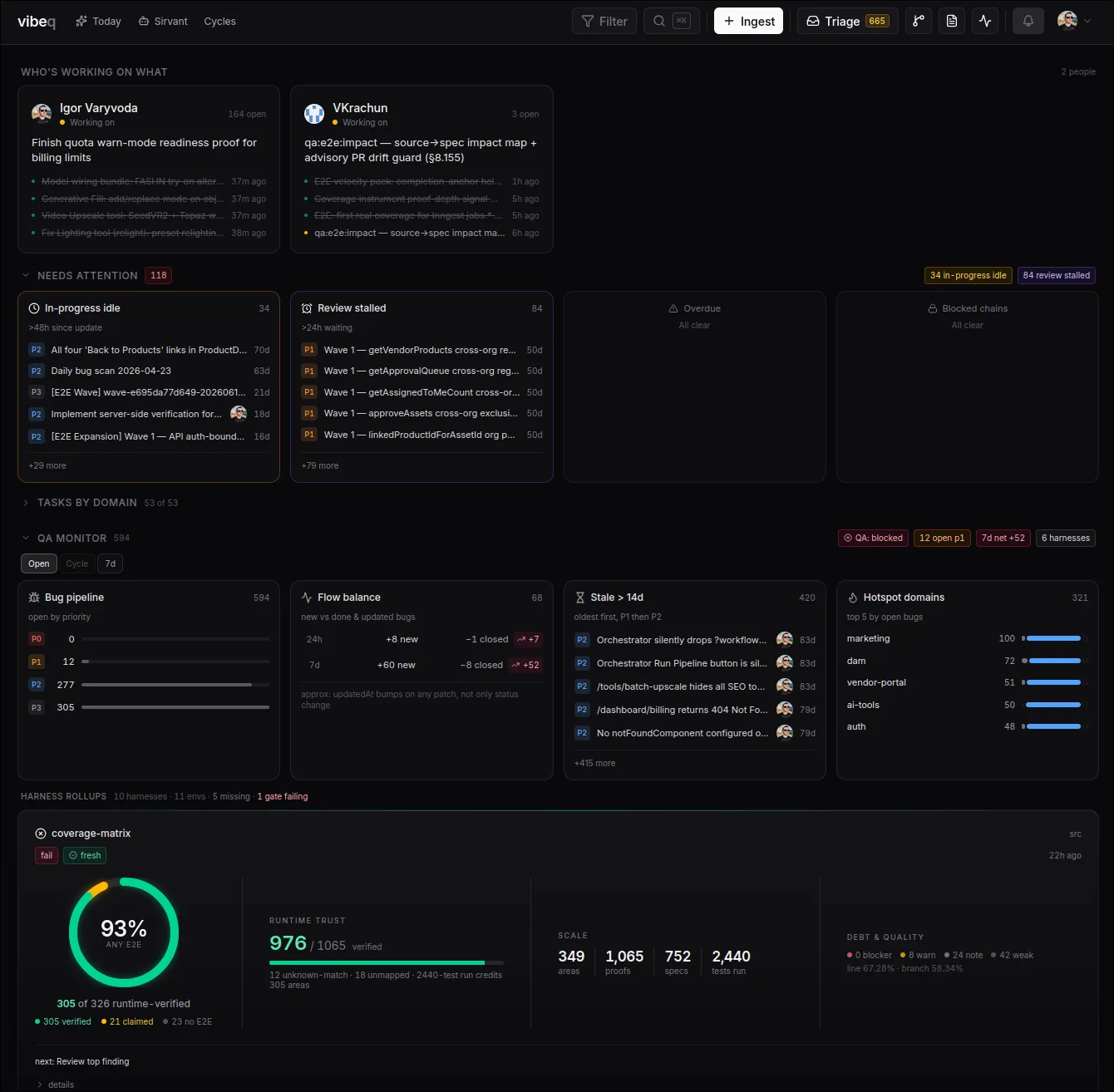Click the In-progress idle clock icon
The image size is (1114, 1092).
pyautogui.click(x=34, y=308)
